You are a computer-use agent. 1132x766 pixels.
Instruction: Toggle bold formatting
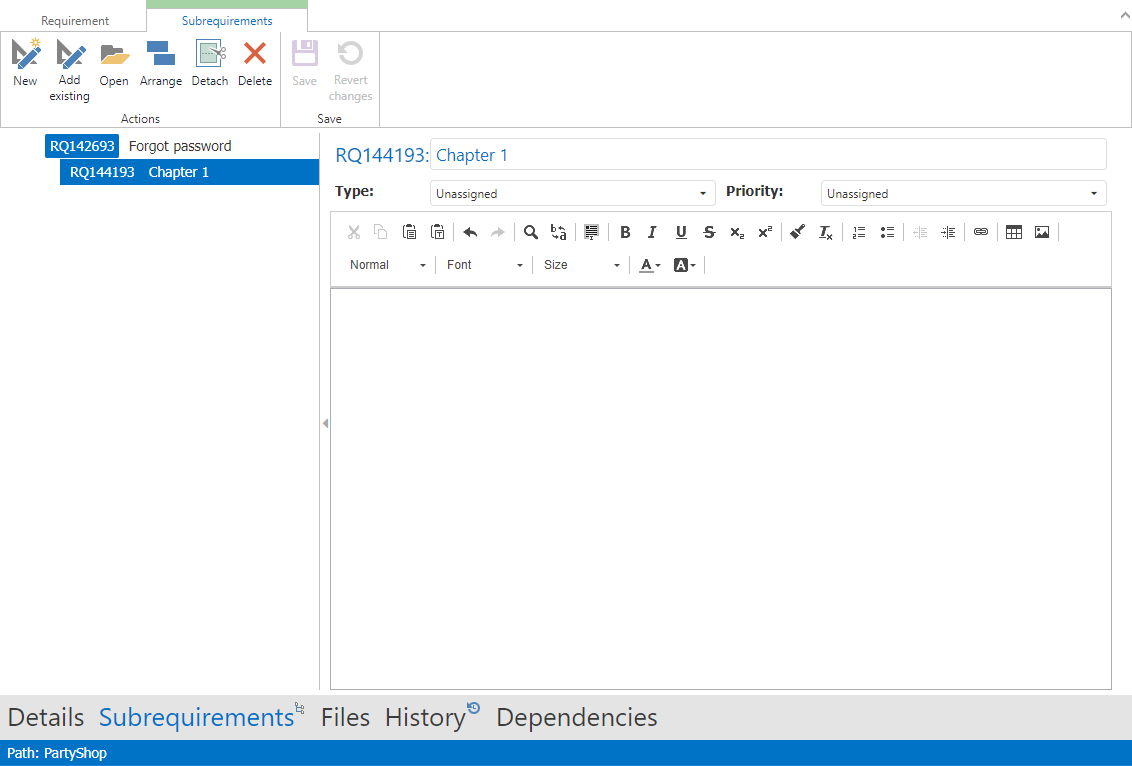[625, 232]
